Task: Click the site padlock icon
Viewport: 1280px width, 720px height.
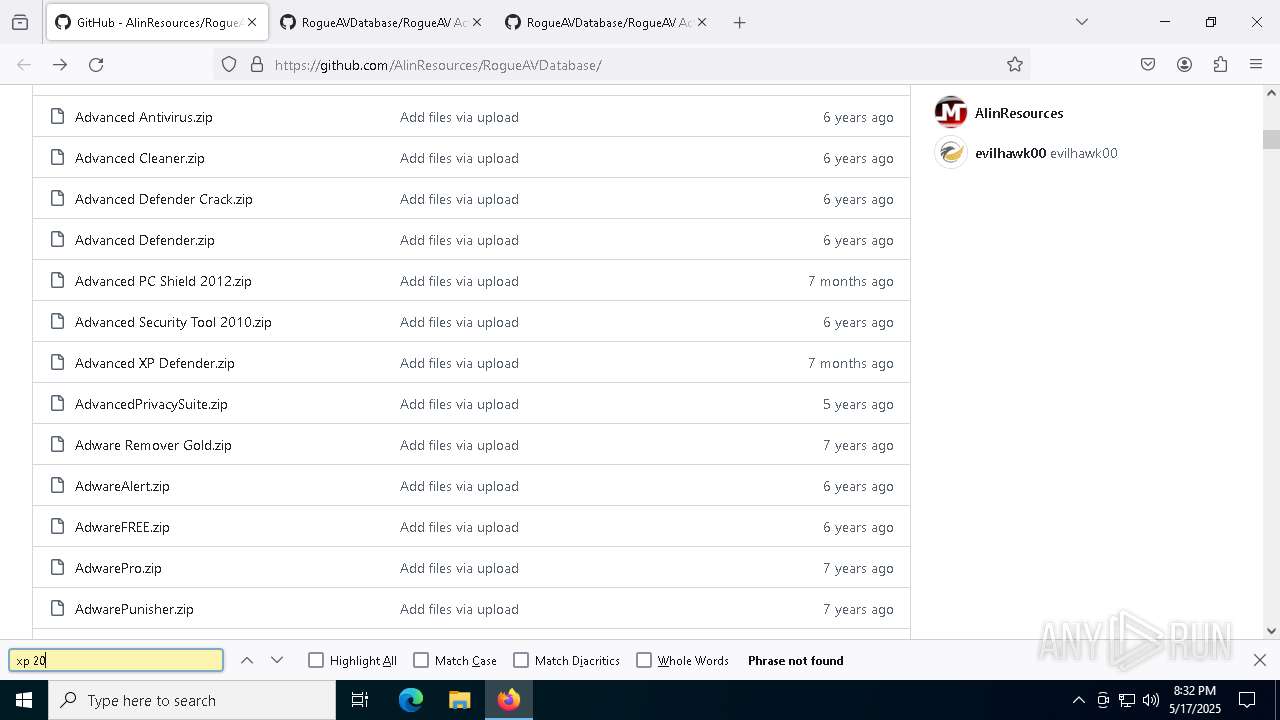Action: pos(257,65)
